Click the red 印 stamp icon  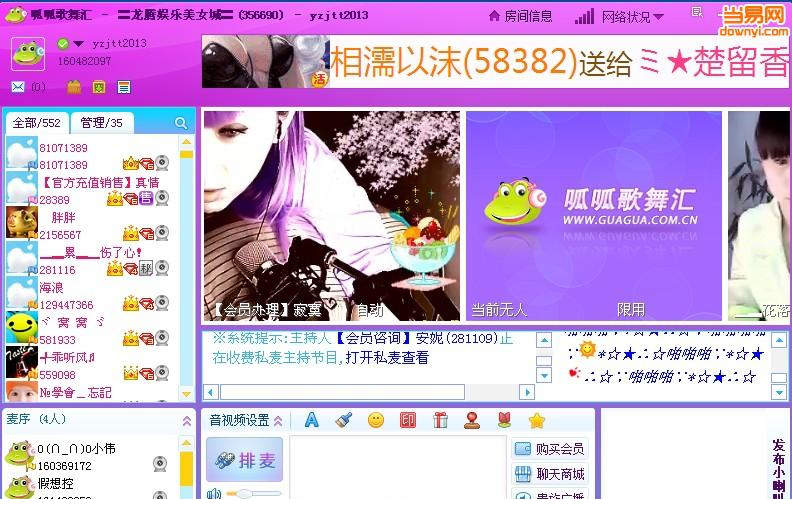[x=408, y=420]
